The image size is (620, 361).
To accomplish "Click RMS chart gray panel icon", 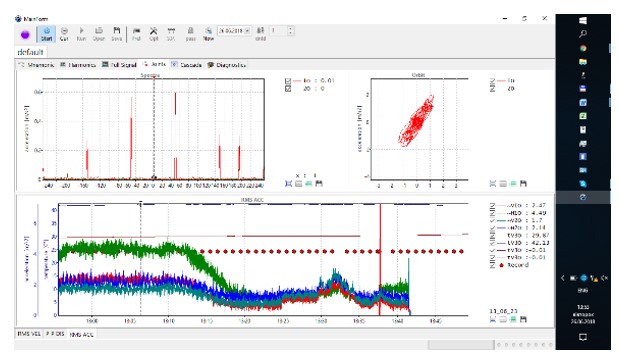I will coord(503,319).
